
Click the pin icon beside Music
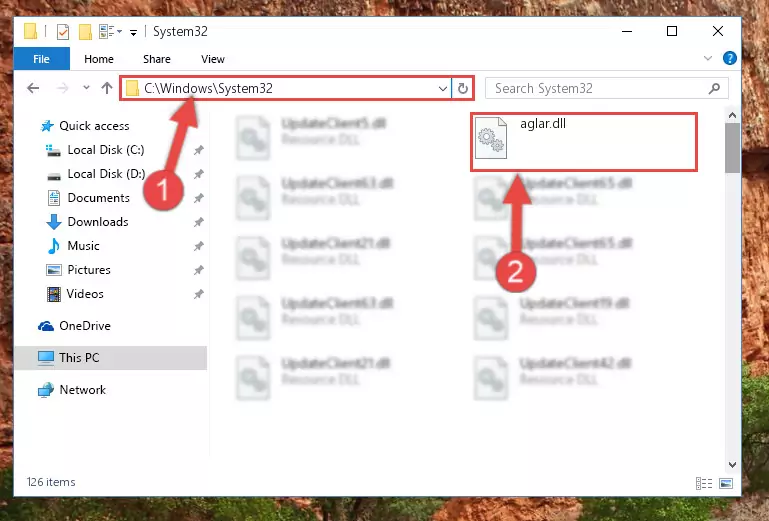[x=198, y=246]
